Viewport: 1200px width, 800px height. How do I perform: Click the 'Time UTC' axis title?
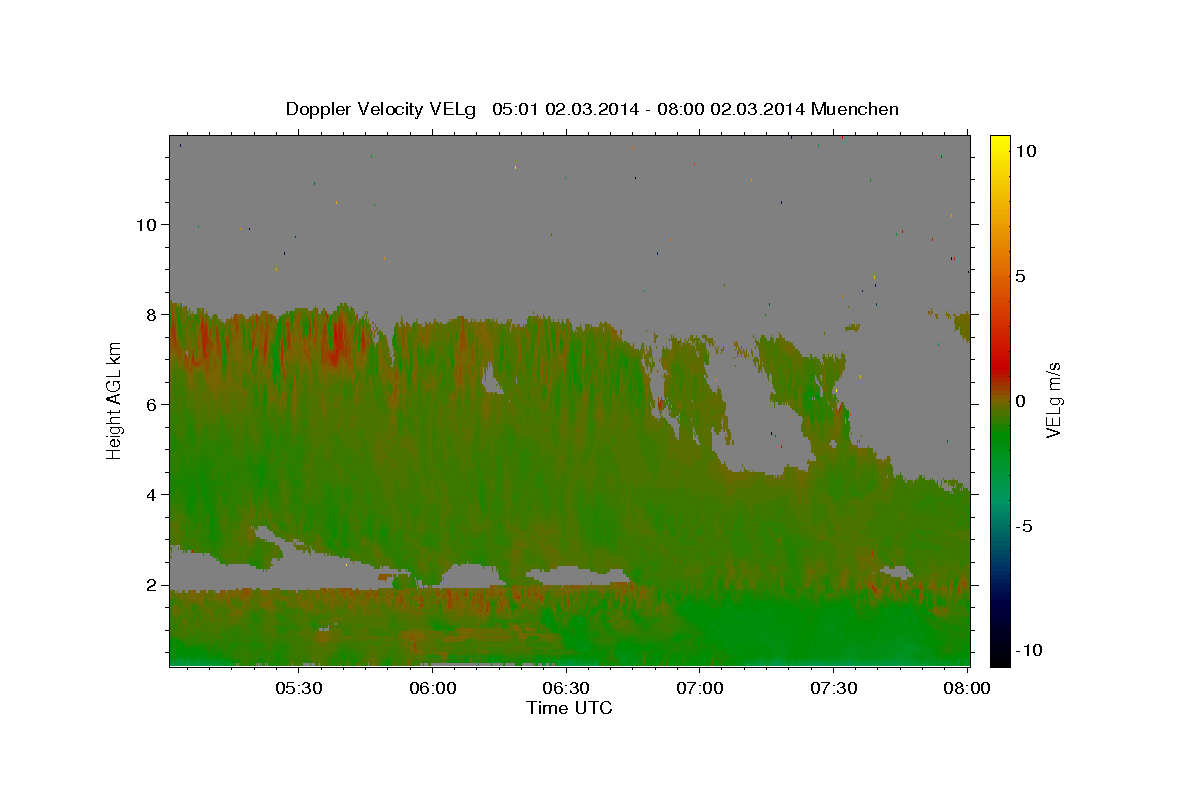(x=569, y=708)
